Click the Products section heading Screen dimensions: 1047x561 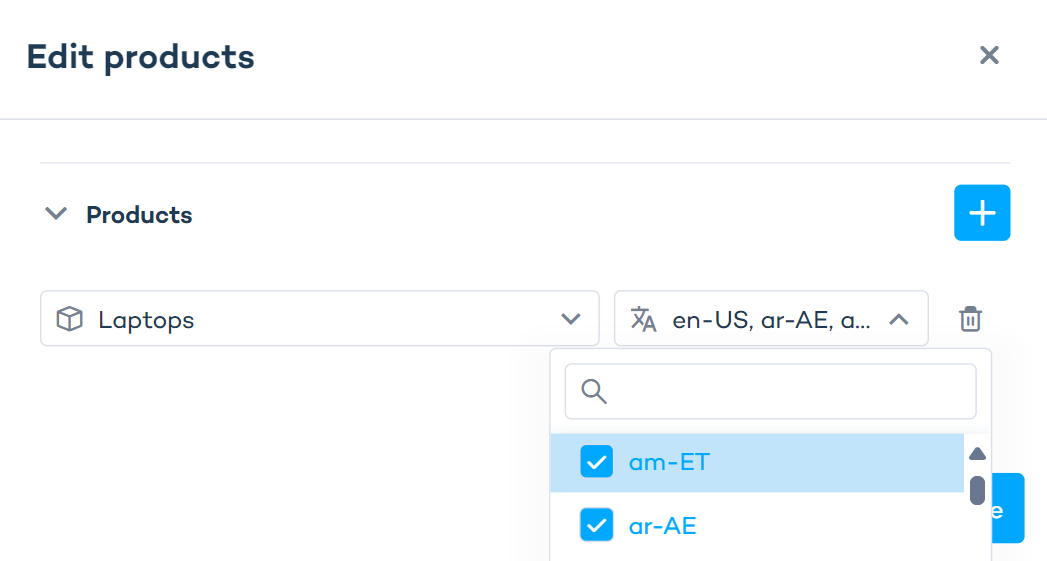[139, 215]
